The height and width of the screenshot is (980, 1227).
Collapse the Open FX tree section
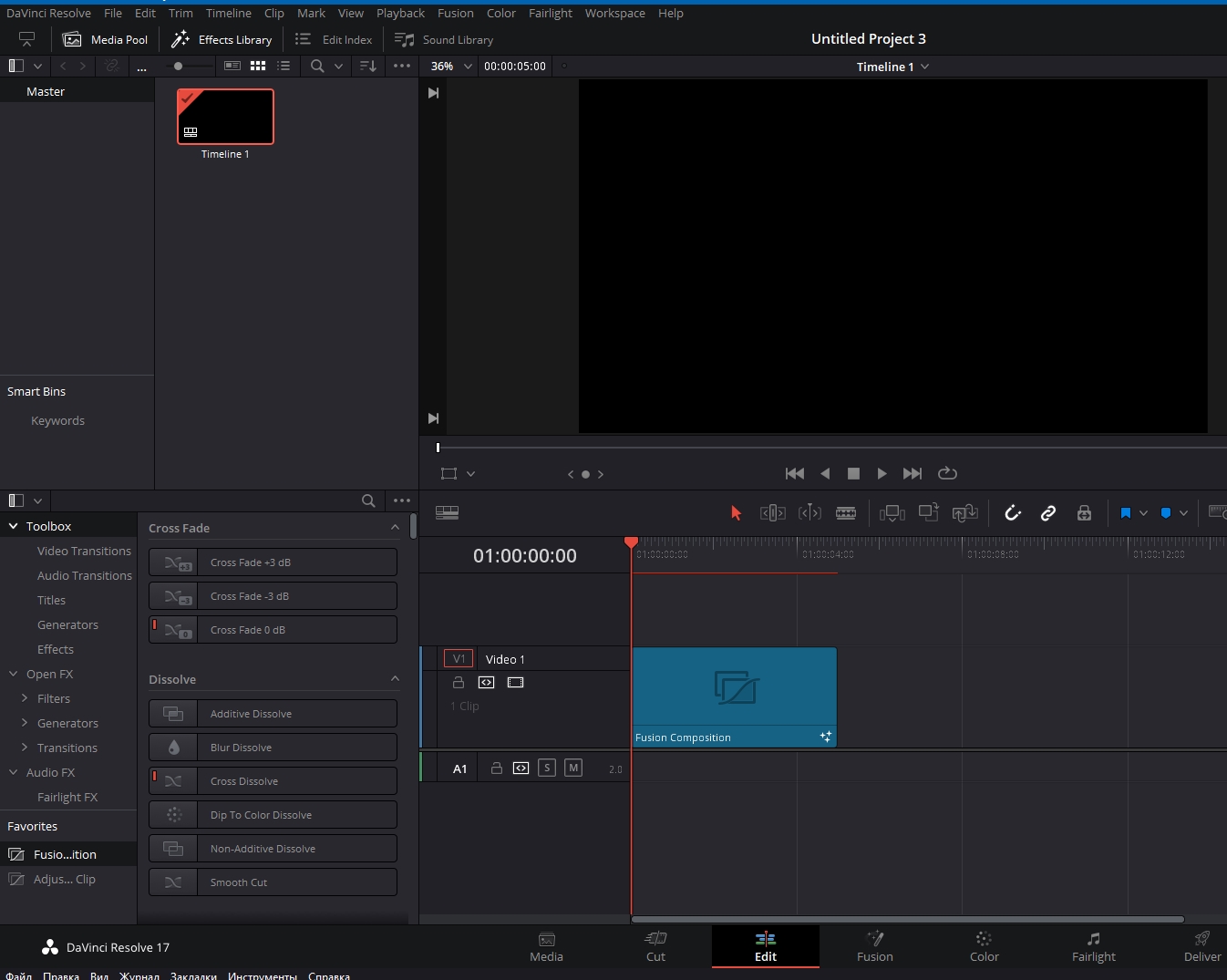pos(14,674)
